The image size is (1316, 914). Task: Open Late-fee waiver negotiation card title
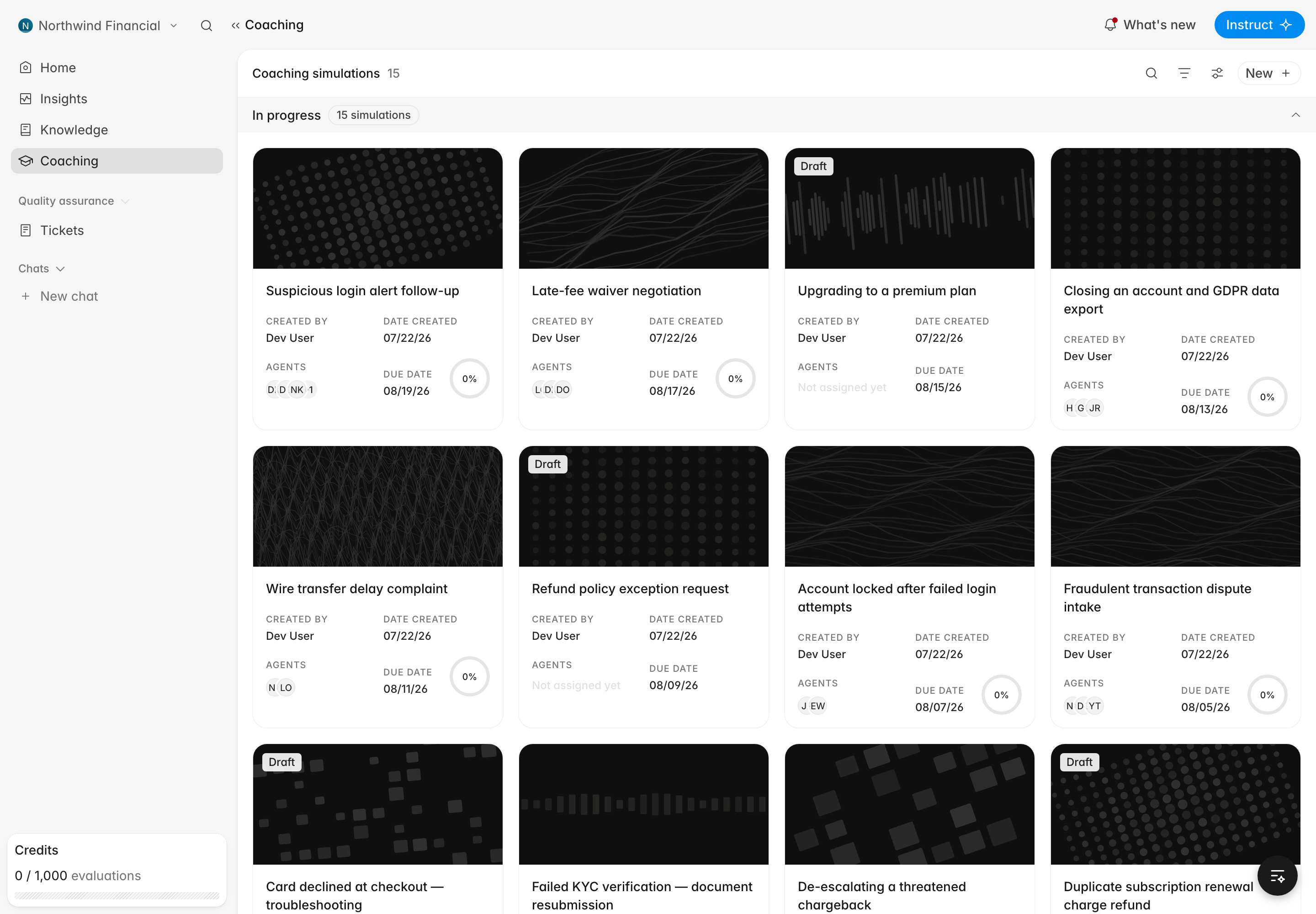coord(616,291)
